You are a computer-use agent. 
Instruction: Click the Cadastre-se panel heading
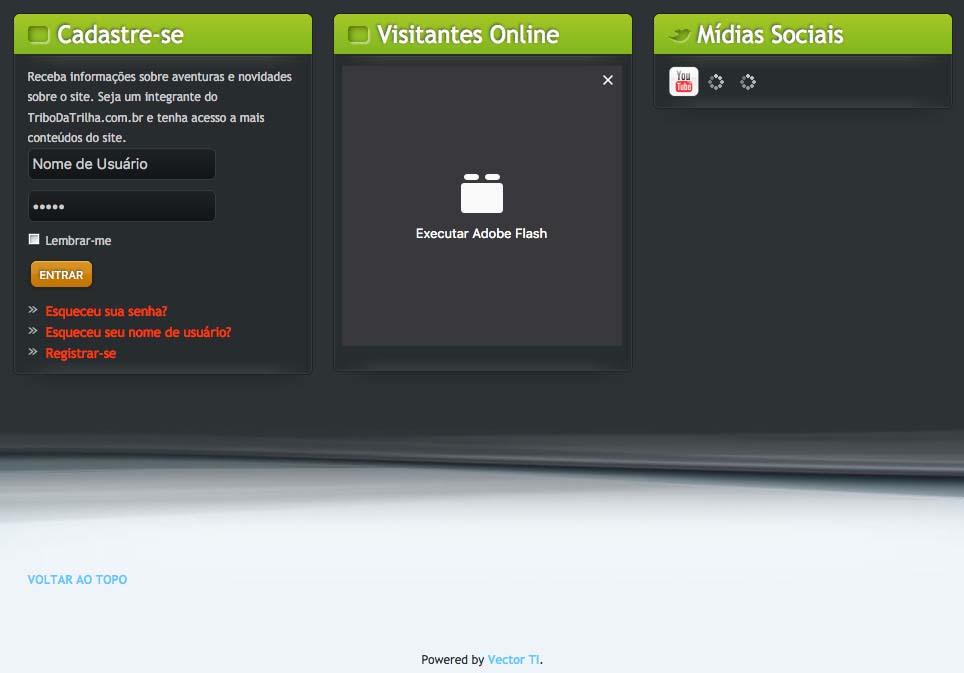120,35
